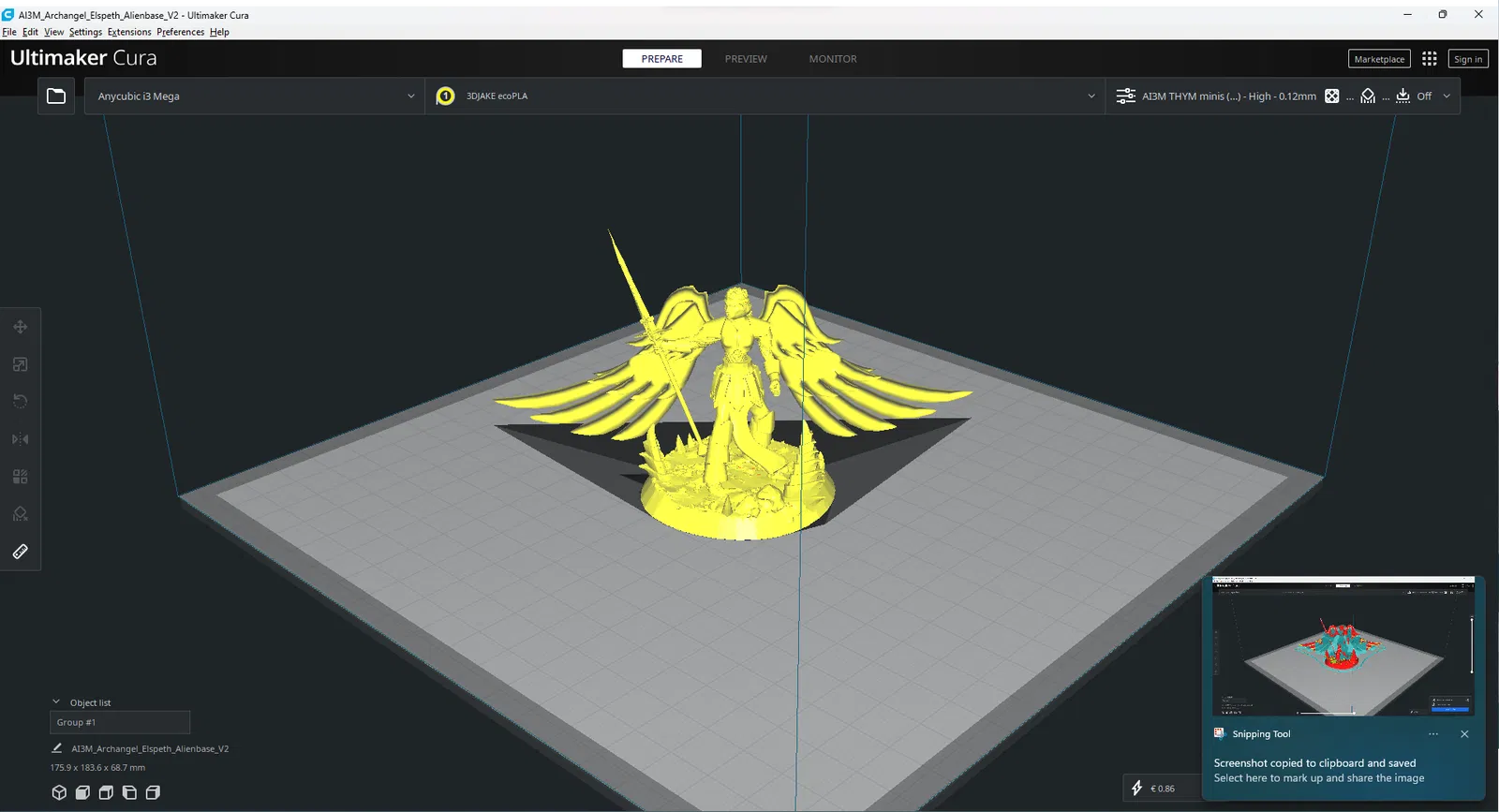Open the Extensions menu
The image size is (1499, 812).
[x=129, y=32]
